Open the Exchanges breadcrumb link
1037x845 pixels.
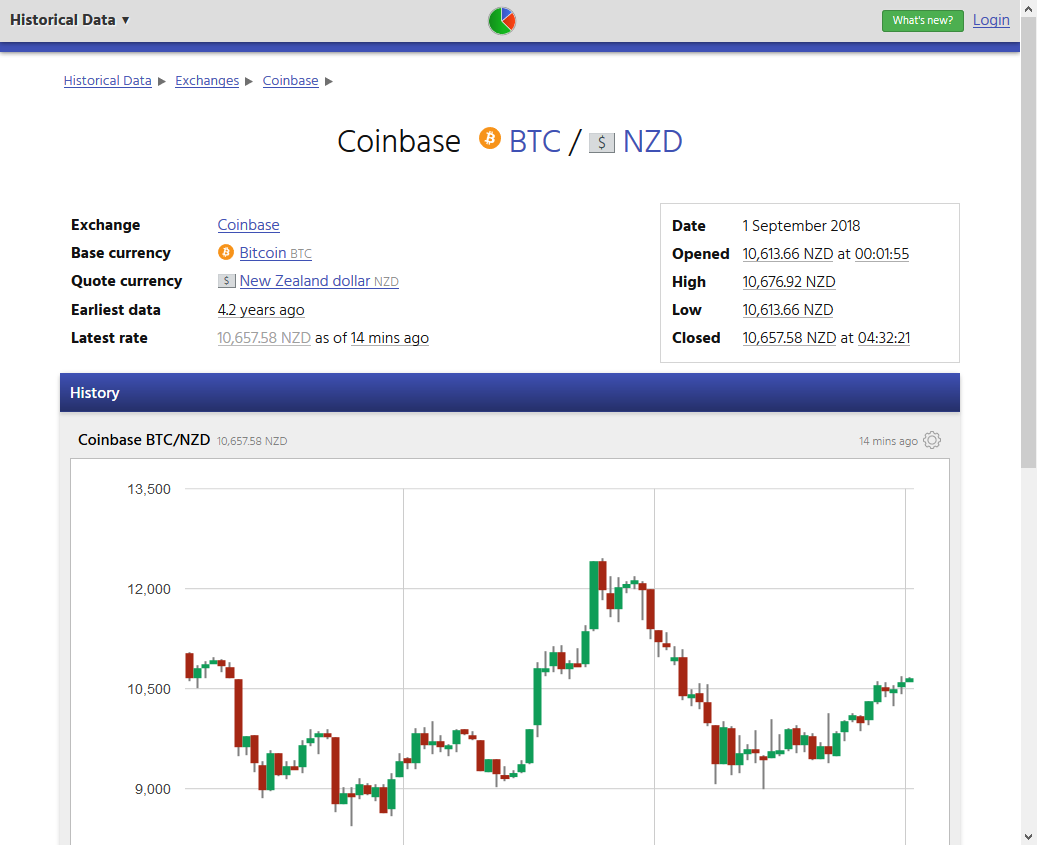pos(207,81)
